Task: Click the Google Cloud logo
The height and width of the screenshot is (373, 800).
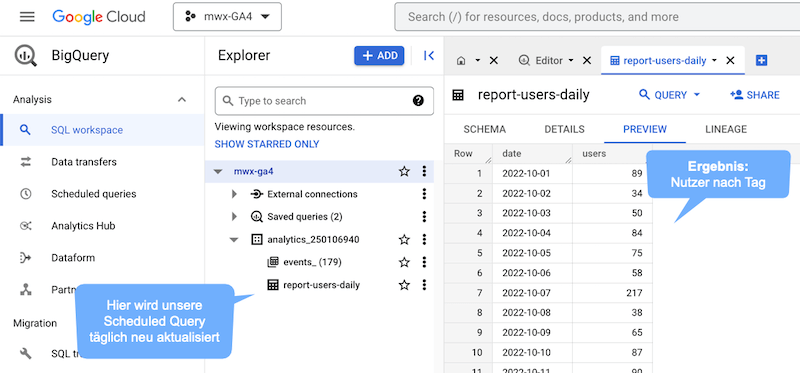Action: [99, 17]
